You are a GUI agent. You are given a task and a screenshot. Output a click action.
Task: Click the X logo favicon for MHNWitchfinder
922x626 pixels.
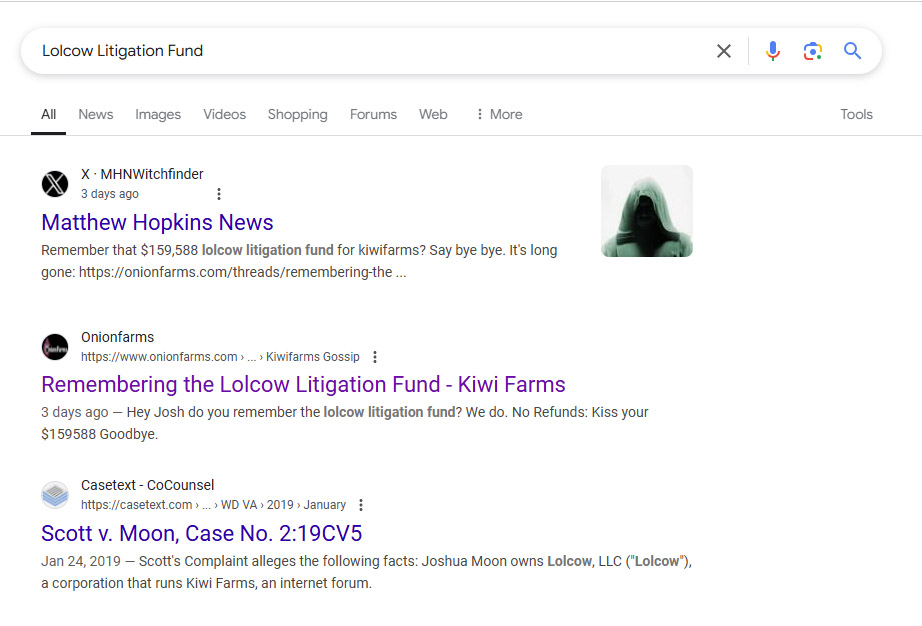coord(55,184)
